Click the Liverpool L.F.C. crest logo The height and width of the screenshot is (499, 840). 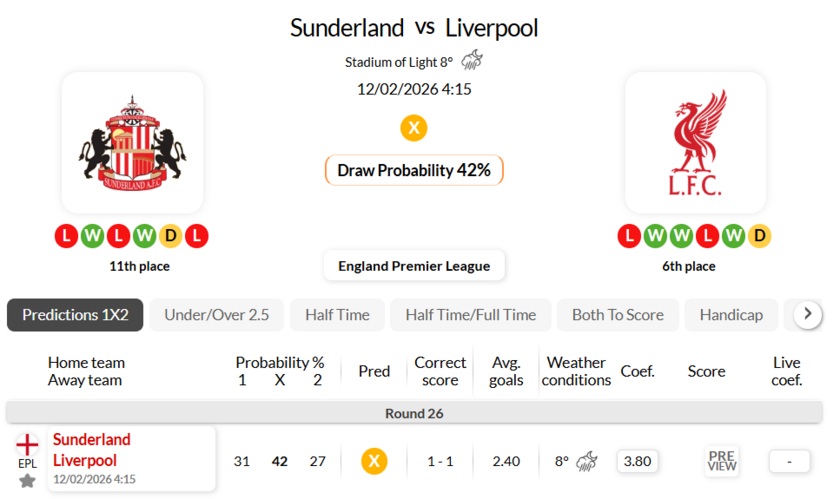[x=696, y=142]
